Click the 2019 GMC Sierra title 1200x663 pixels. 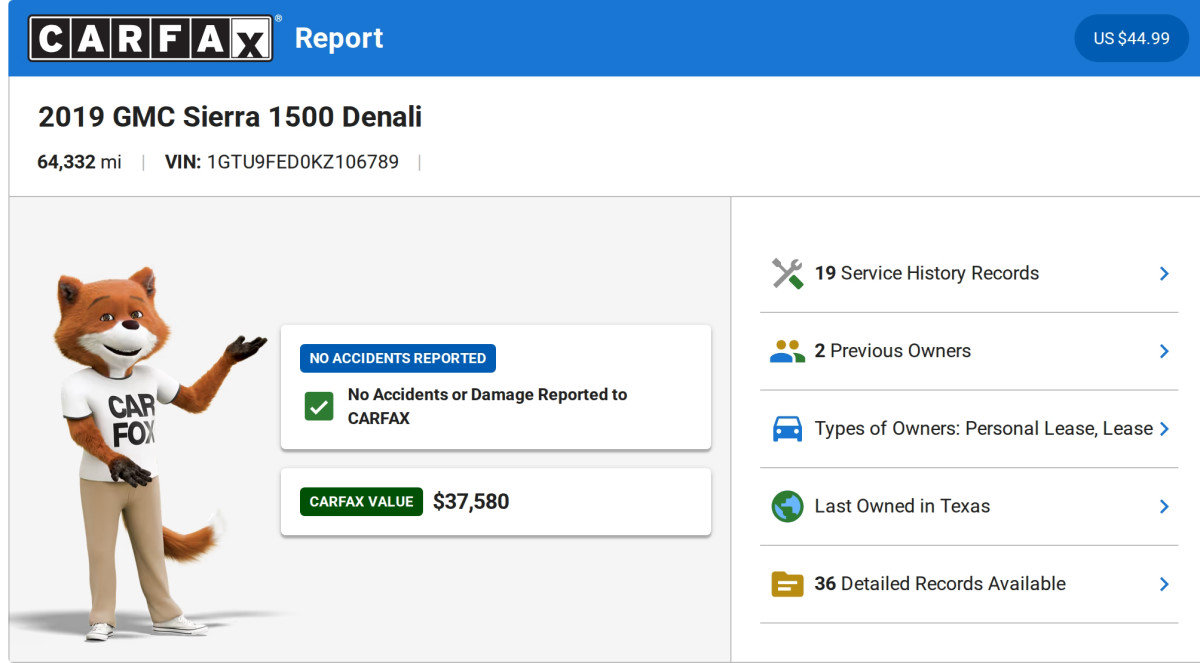pos(230,117)
